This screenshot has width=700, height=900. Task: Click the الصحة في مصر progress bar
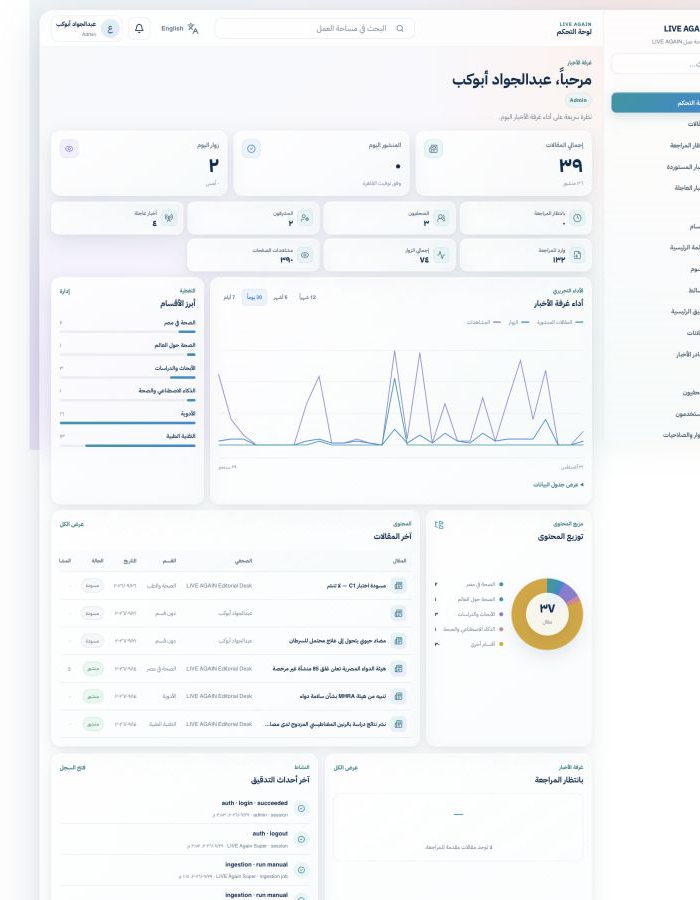[x=127, y=332]
